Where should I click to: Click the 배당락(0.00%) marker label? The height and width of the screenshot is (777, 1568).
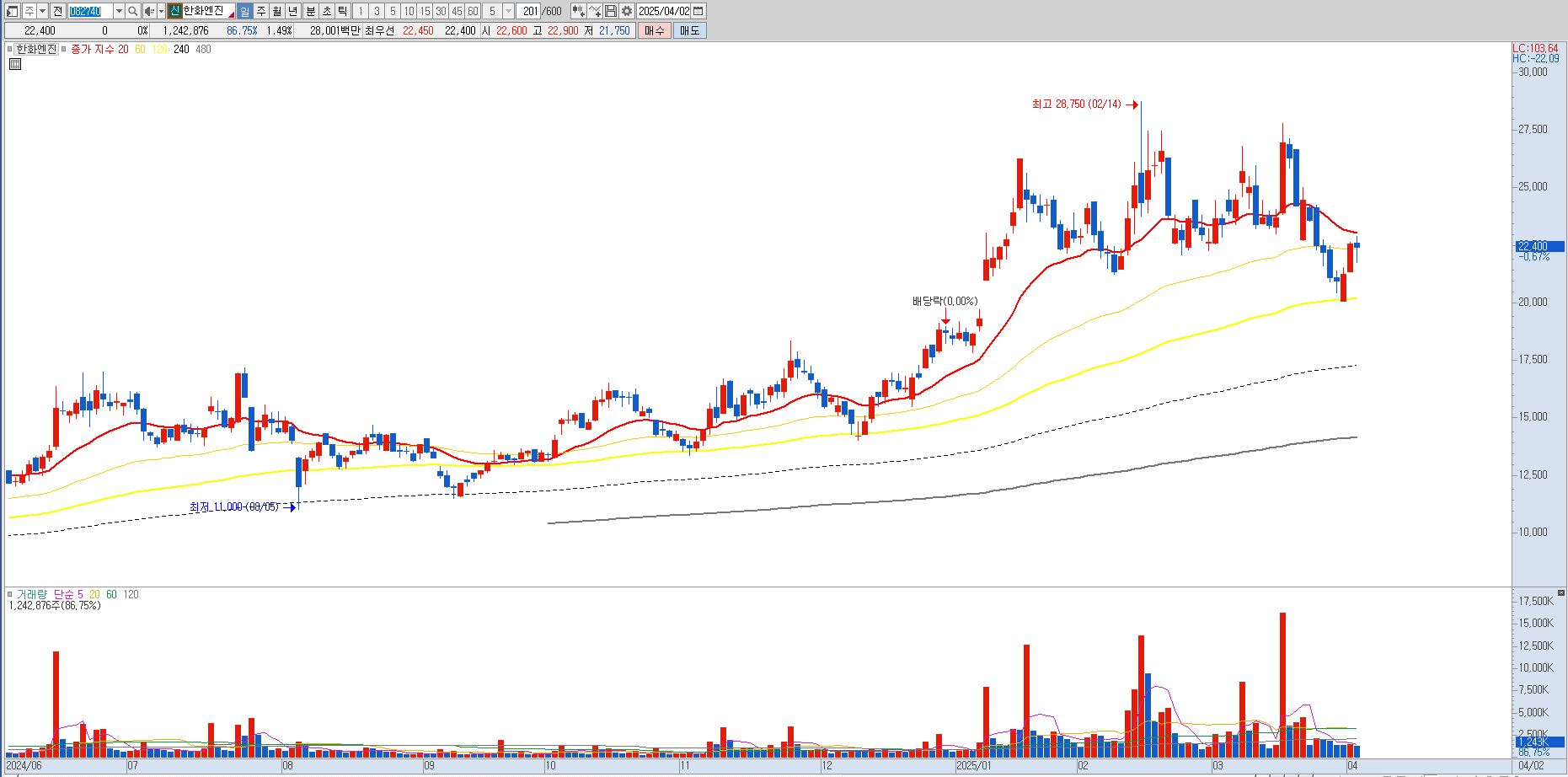coord(945,301)
